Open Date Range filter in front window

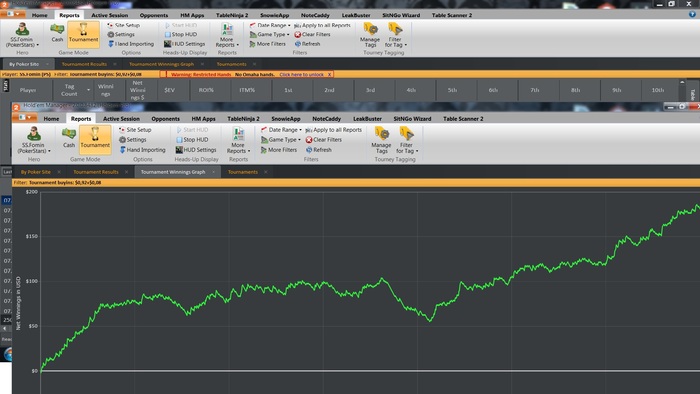pos(281,130)
